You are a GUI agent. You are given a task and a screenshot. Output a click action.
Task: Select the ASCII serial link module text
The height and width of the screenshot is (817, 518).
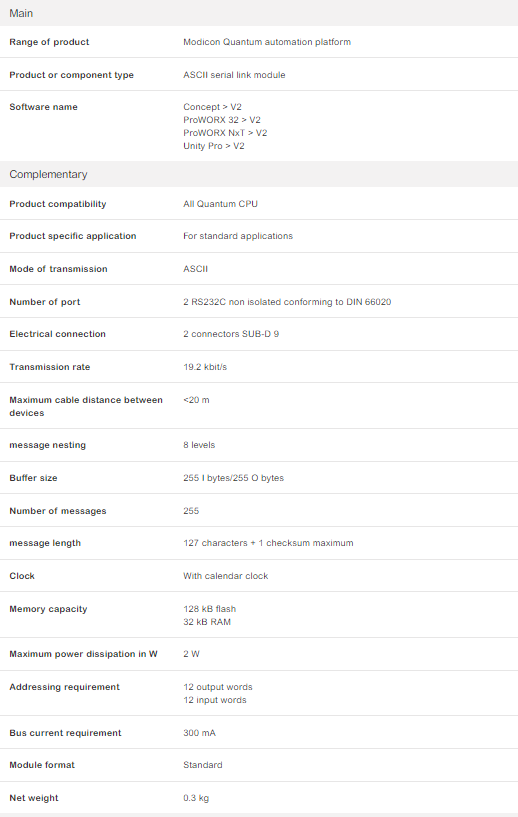coord(234,75)
